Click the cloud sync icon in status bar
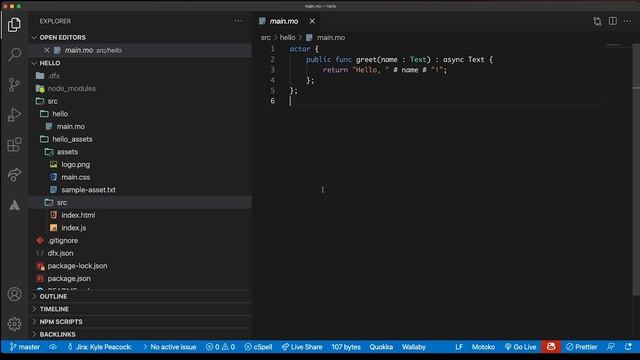The image size is (640, 360). point(53,347)
